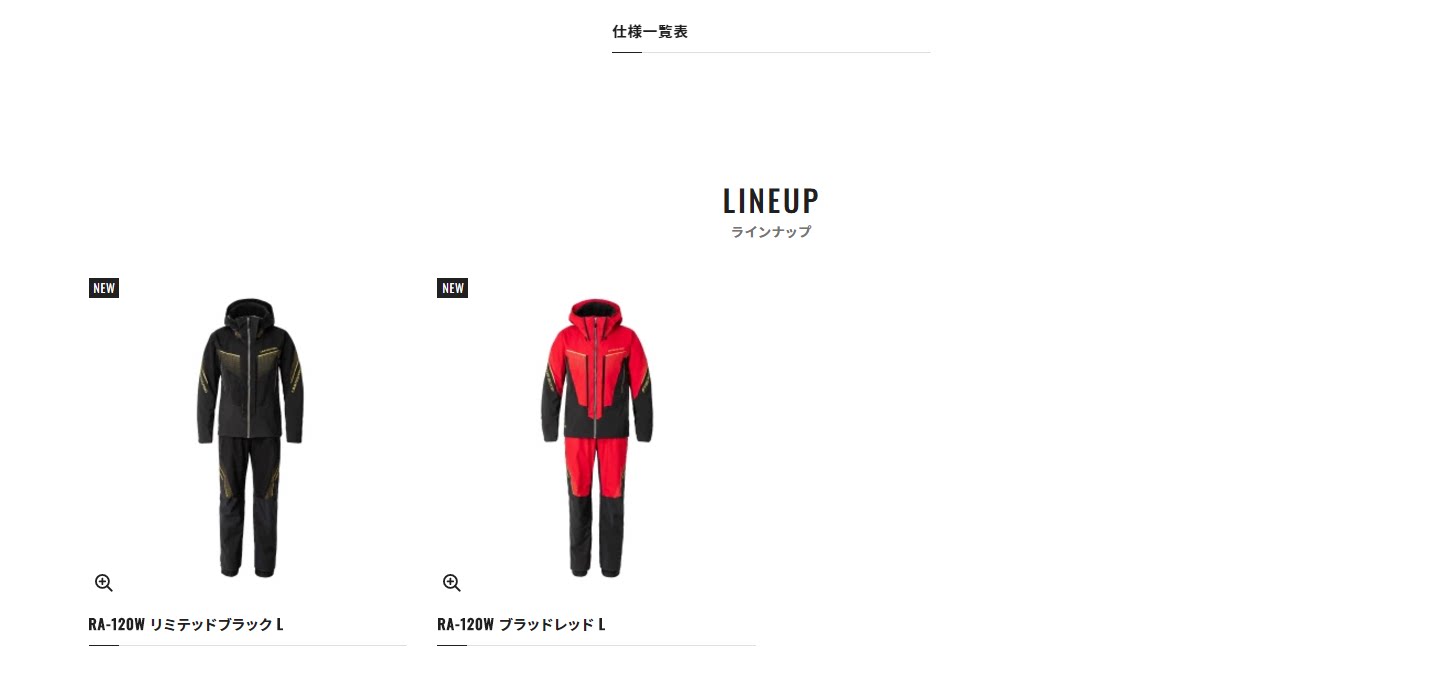Click the LINEUP section heading
Screen dimensions: 1454x680
click(x=771, y=201)
